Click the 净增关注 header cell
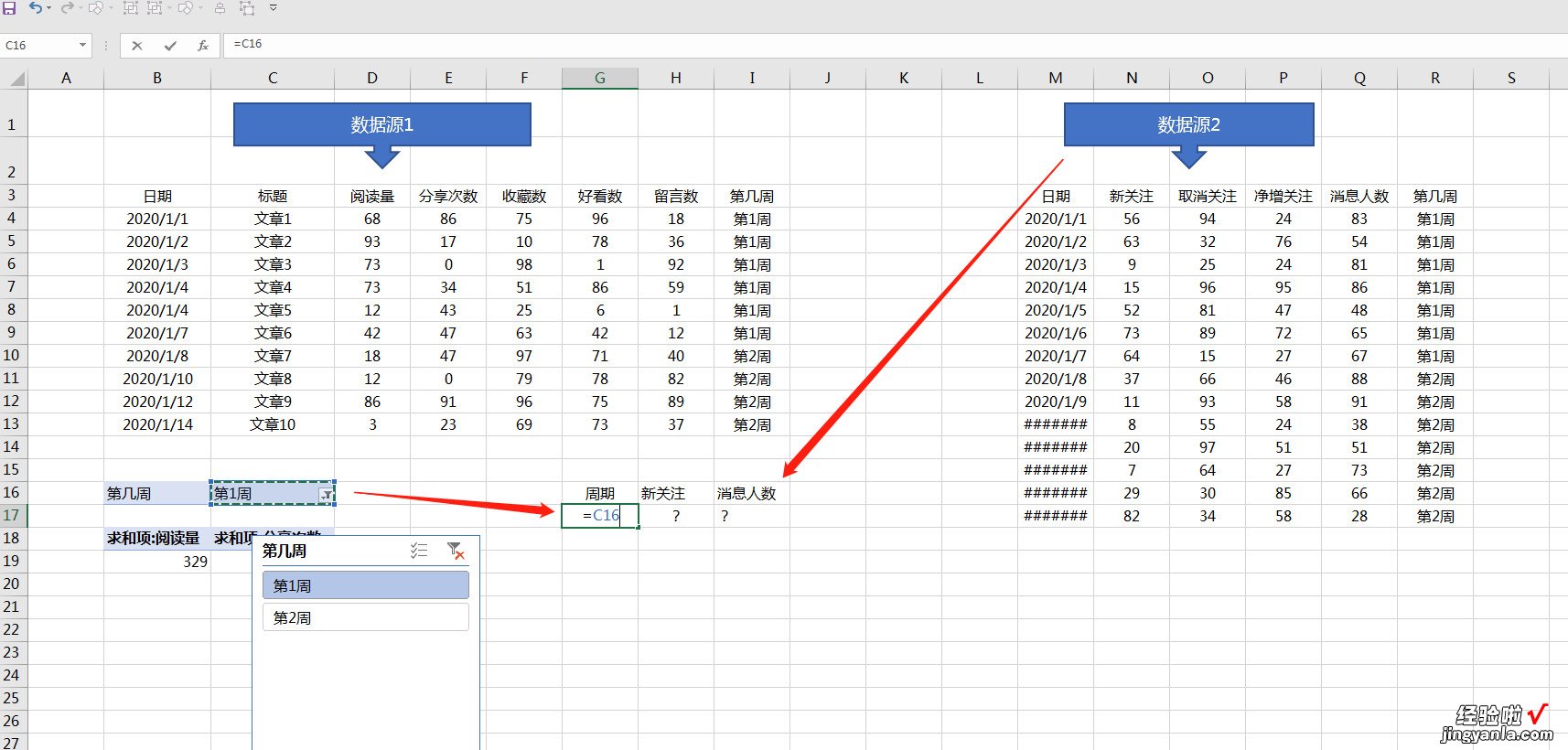1568x750 pixels. pyautogui.click(x=1283, y=197)
